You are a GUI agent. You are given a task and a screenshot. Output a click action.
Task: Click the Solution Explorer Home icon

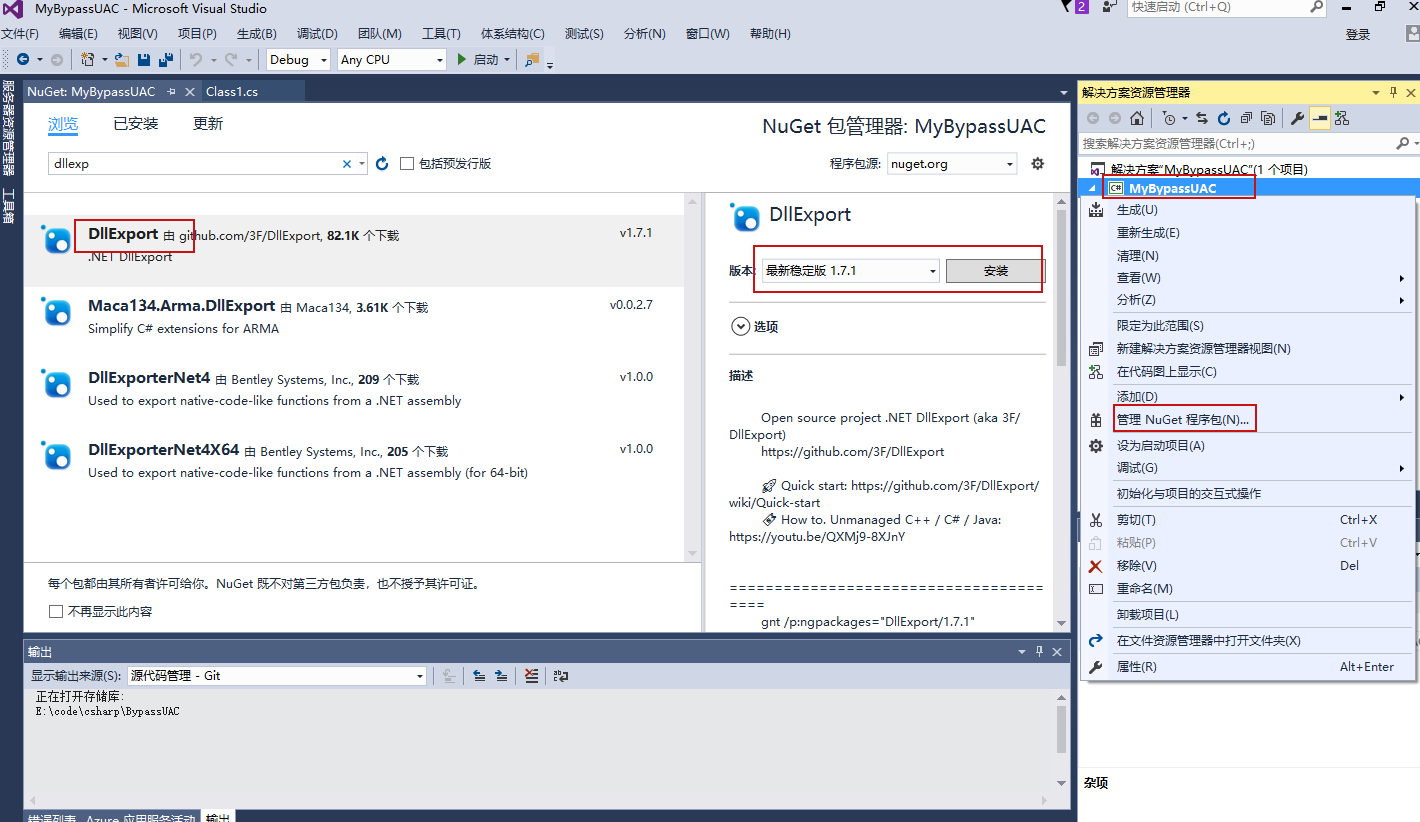click(x=1137, y=118)
